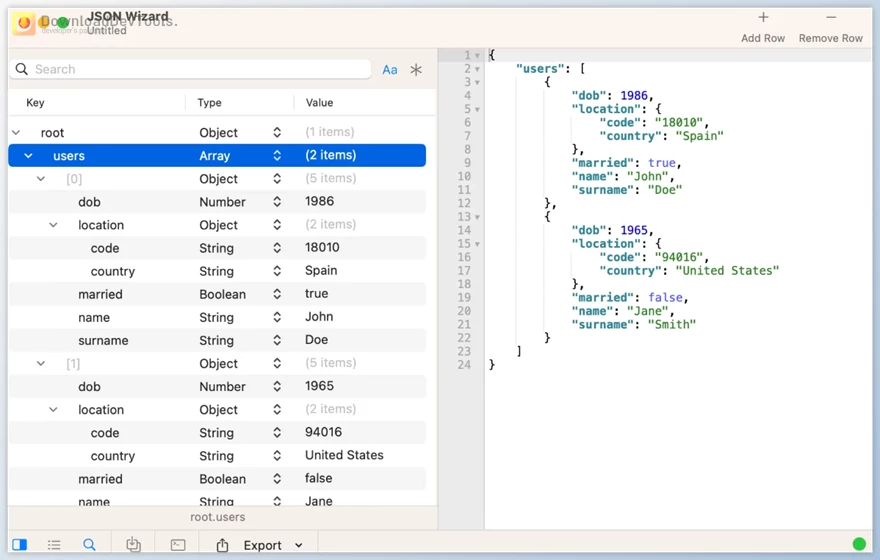Click the magnifier icon in bottom bar
880x560 pixels.
coord(89,544)
